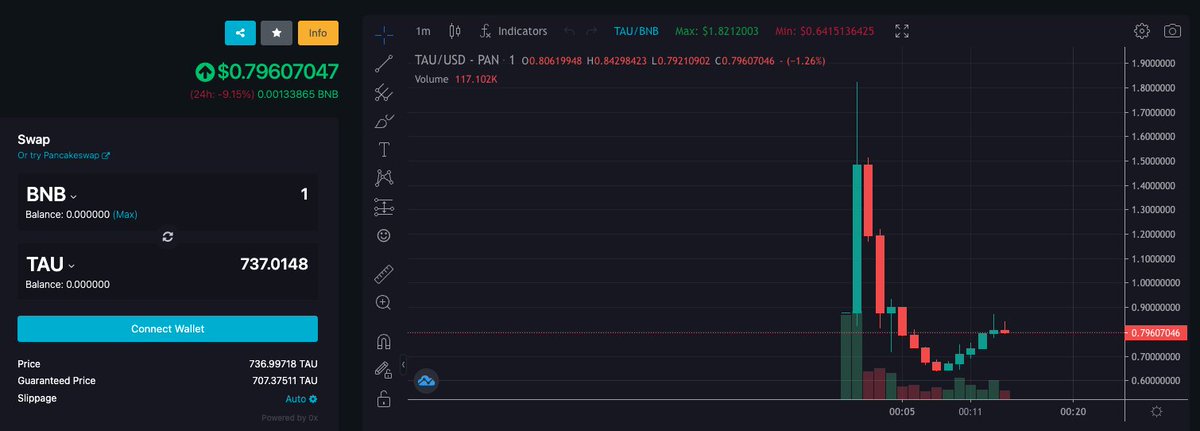Viewport: 1200px width, 431px height.
Task: Click the current price label 0.79607046
Action: [x=1157, y=332]
